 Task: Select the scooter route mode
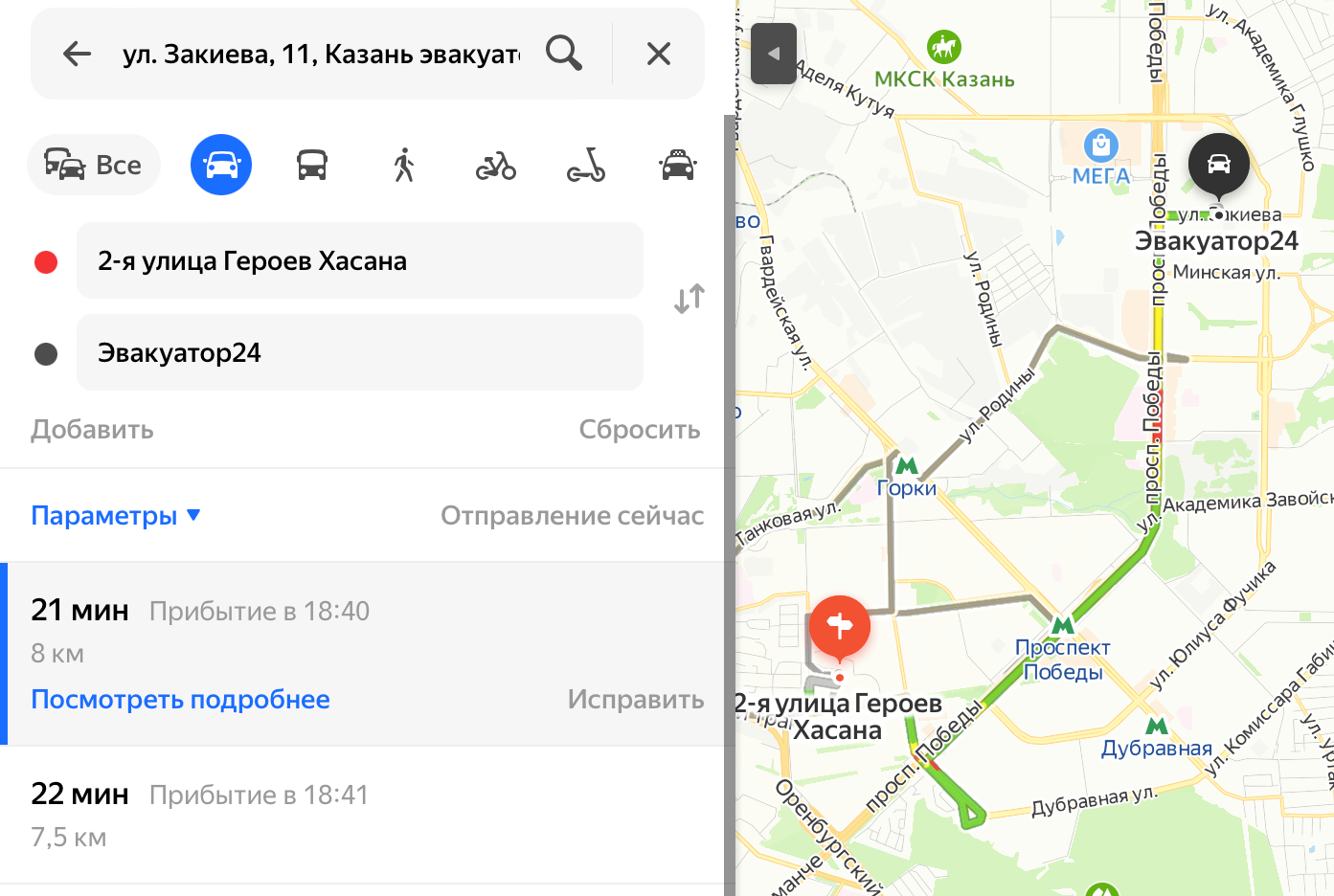pyautogui.click(x=586, y=165)
